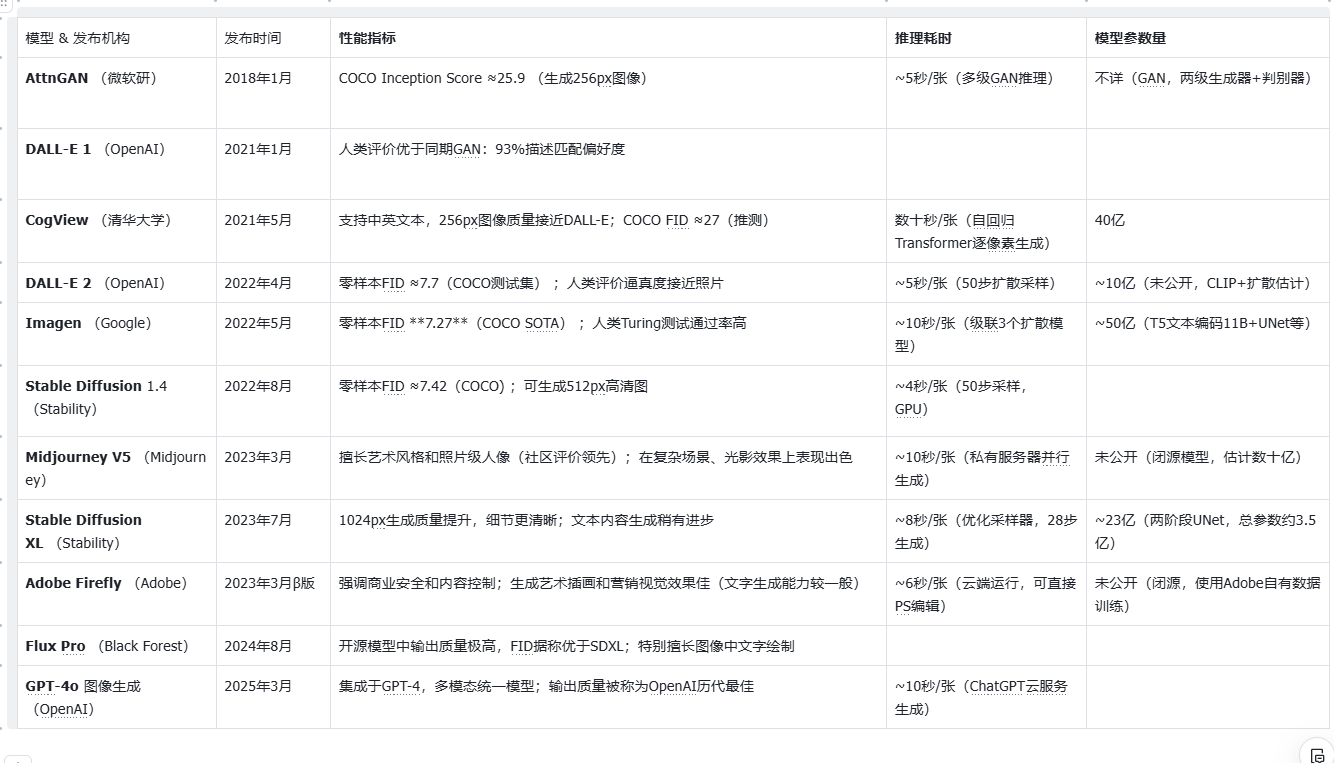This screenshot has width=1334, height=763.
Task: Select the 'Stable Diffusion XL (Stability)' cell
Action: tap(117, 531)
